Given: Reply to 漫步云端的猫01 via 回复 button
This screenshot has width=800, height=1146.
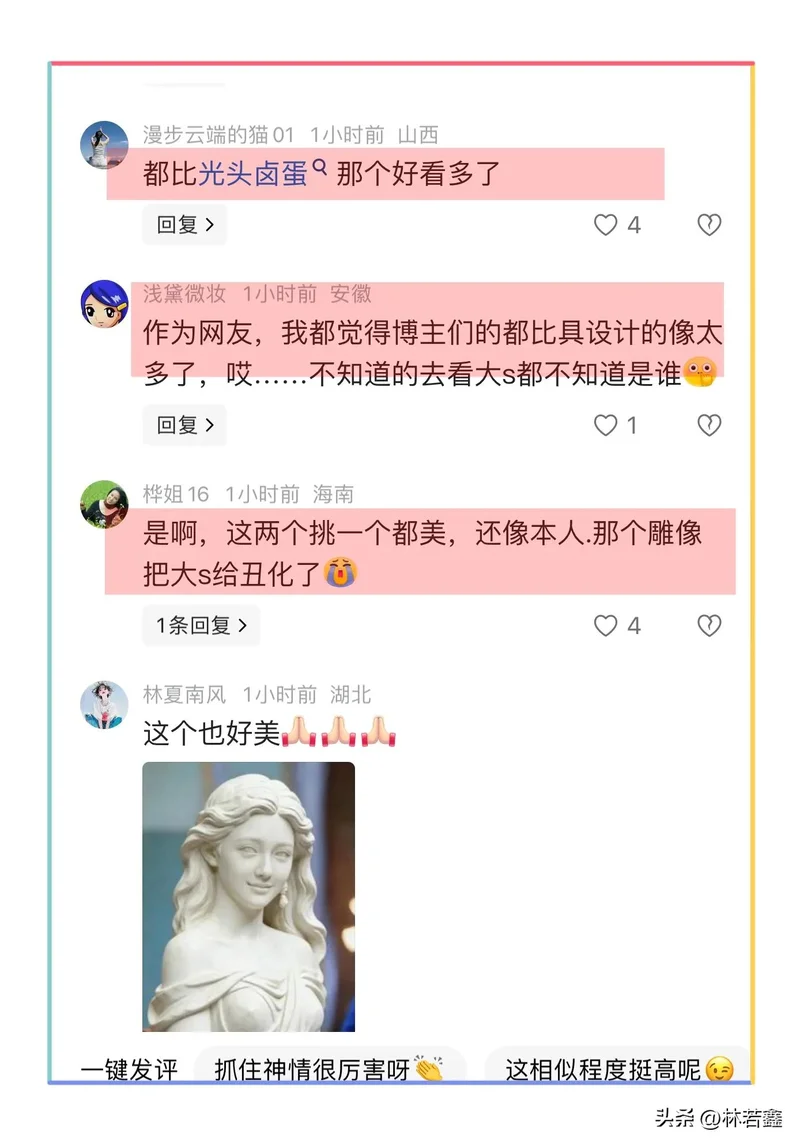Looking at the screenshot, I should (x=185, y=224).
